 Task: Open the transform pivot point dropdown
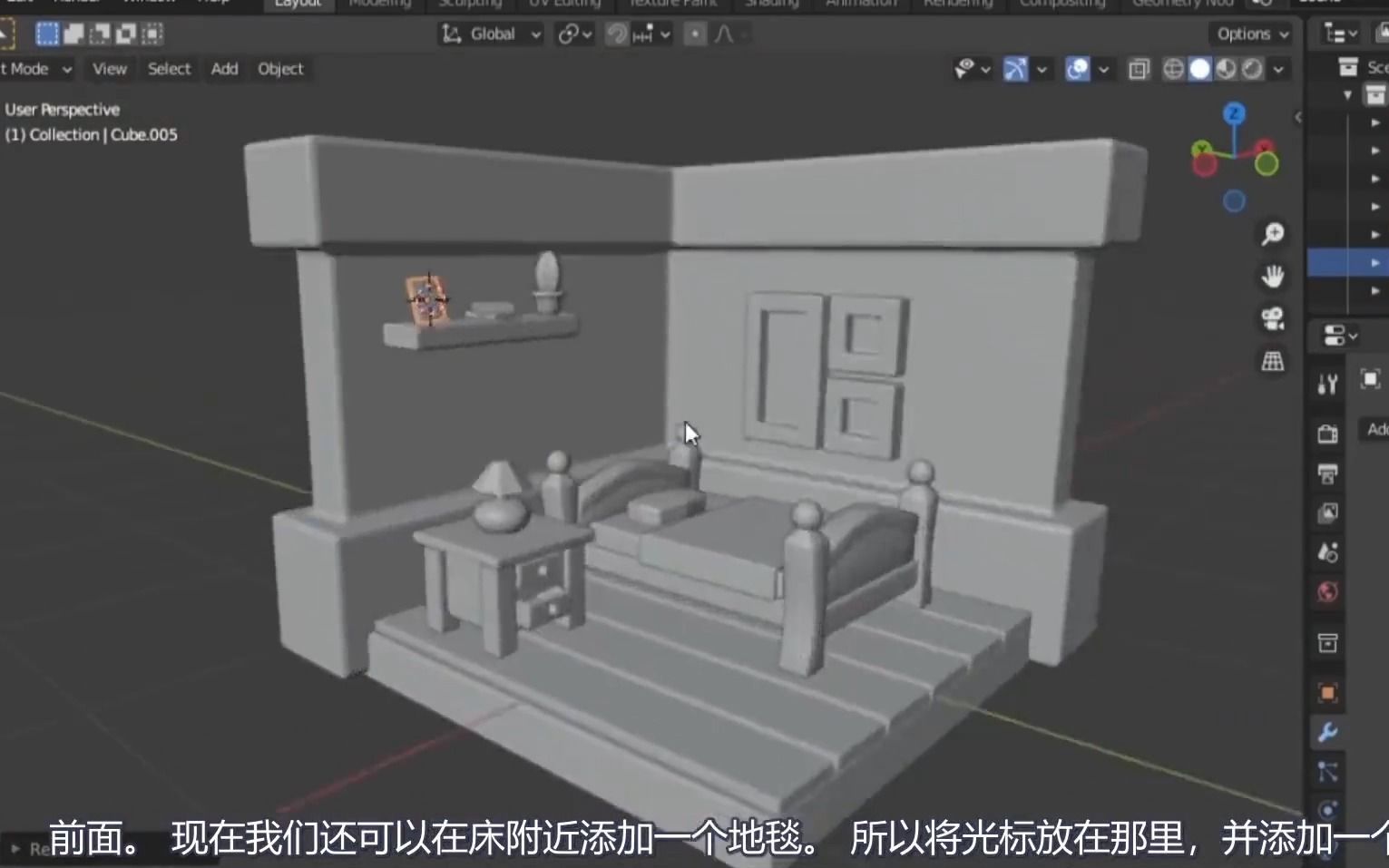coord(572,34)
